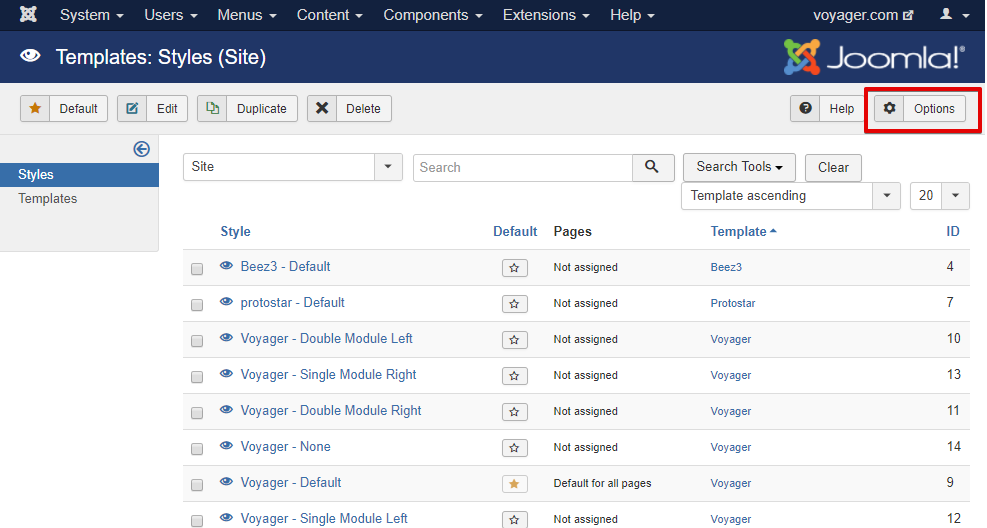This screenshot has width=987, height=528.
Task: Open the System menu
Action: point(91,14)
